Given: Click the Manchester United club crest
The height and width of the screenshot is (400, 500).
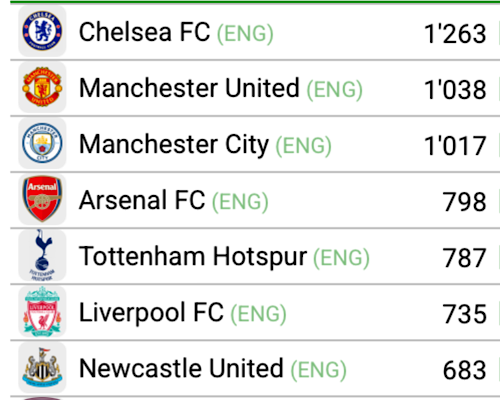Looking at the screenshot, I should click(42, 87).
